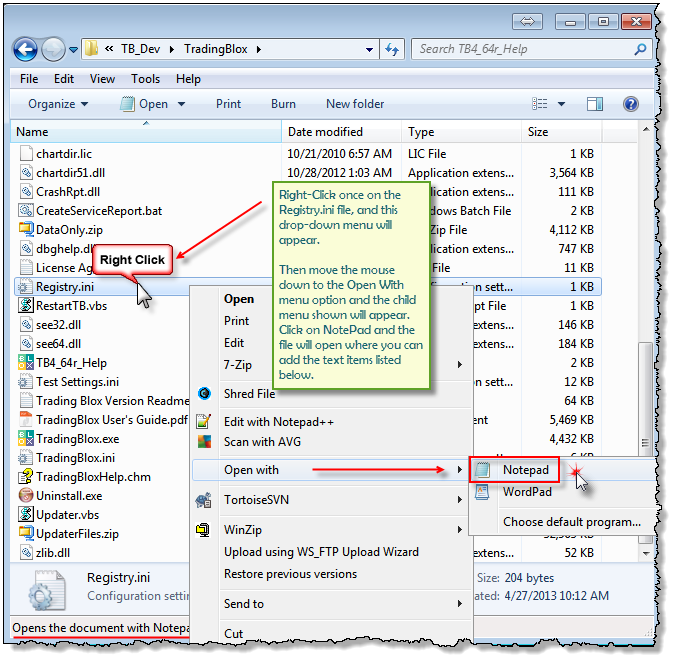Click the Forward navigation arrow

click(x=53, y=50)
